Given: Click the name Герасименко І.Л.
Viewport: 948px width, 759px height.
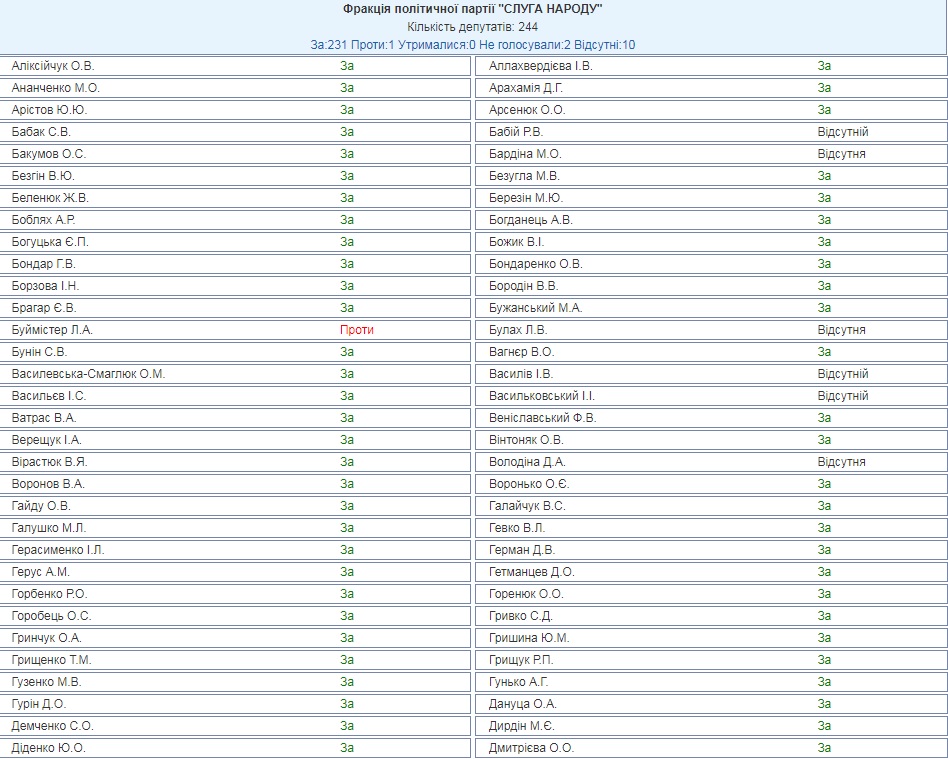Looking at the screenshot, I should pos(57,550).
